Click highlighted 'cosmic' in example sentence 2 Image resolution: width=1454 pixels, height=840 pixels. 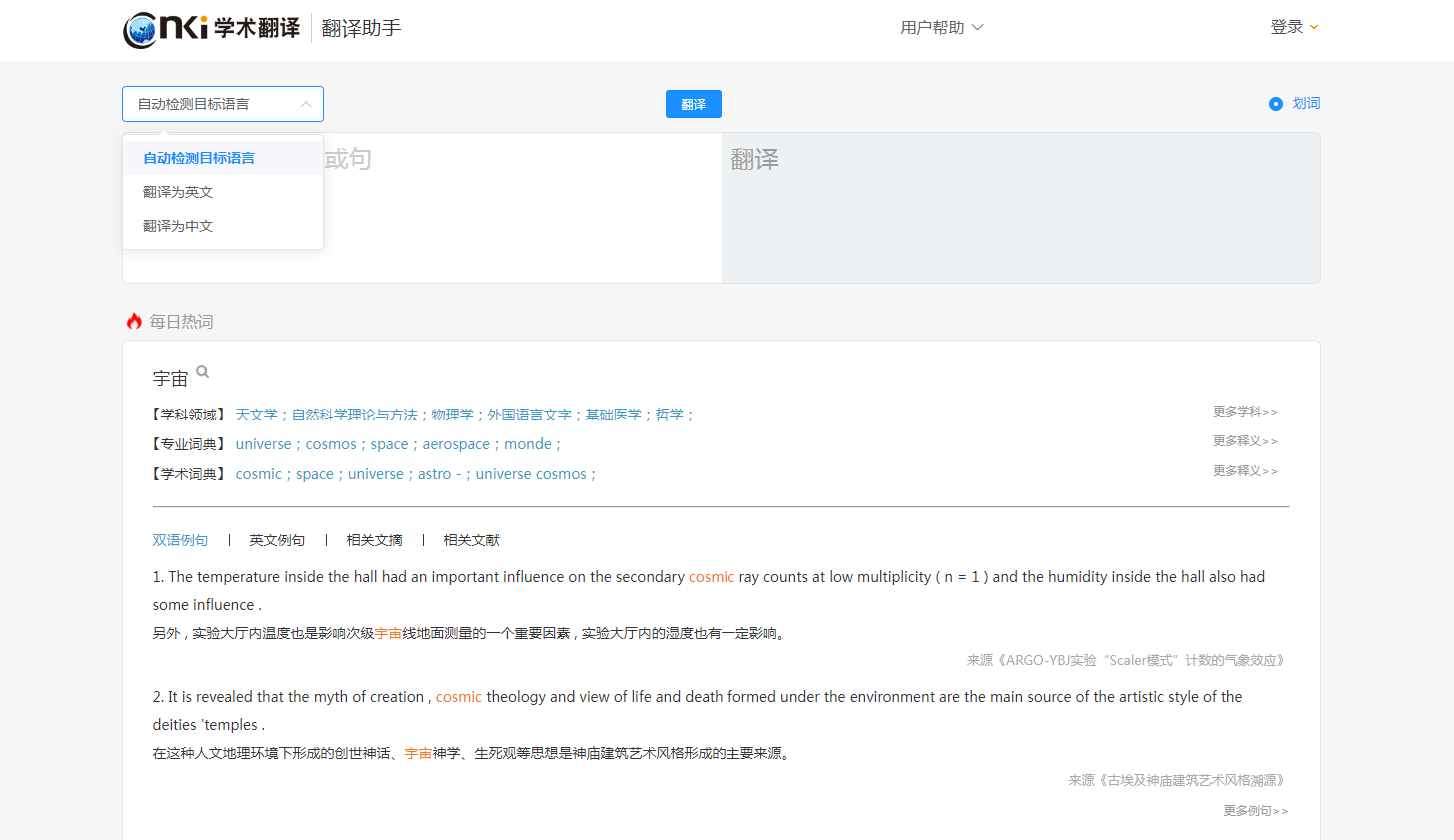click(459, 697)
